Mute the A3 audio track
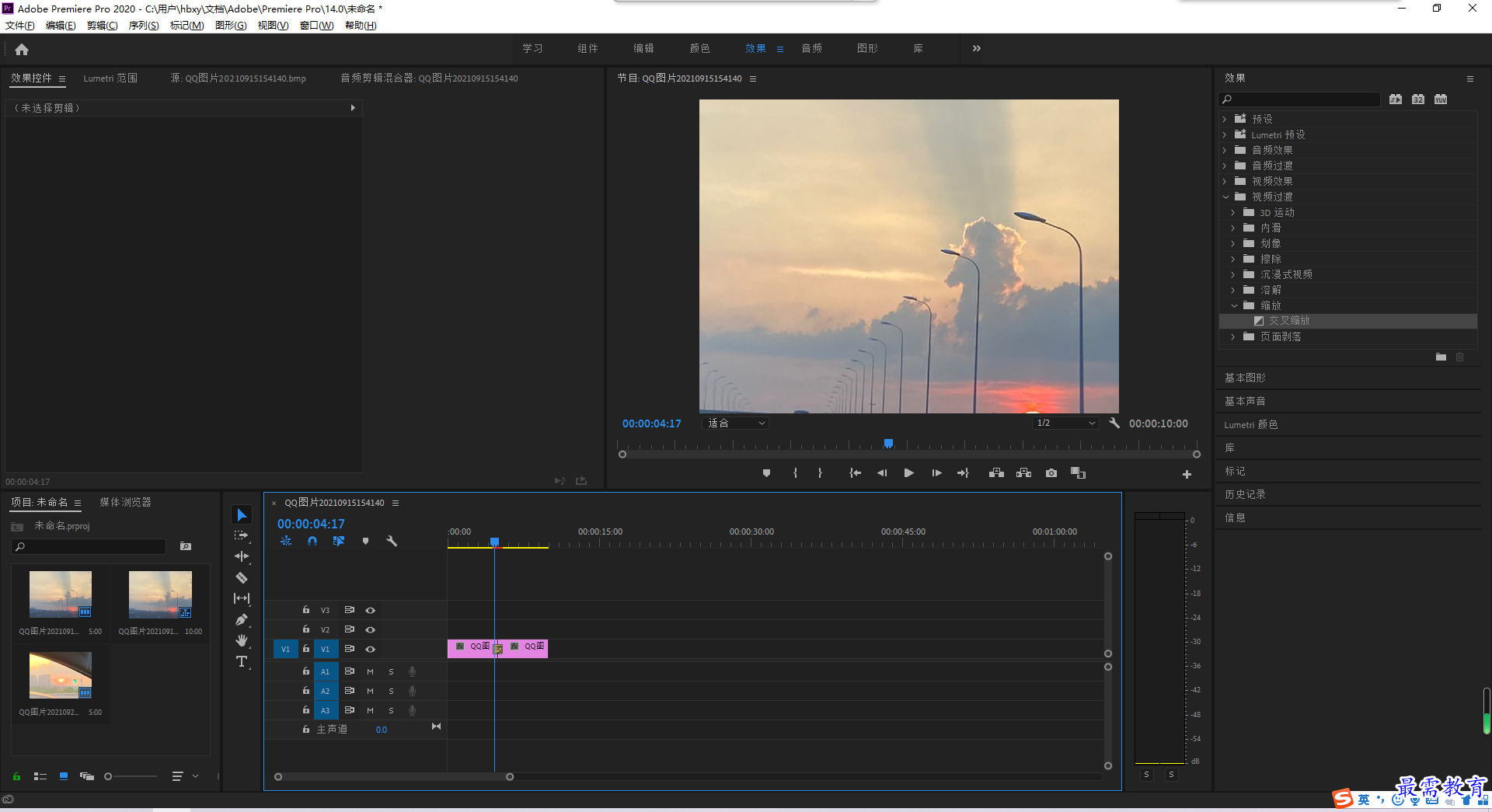Viewport: 1492px width, 812px height. point(370,710)
